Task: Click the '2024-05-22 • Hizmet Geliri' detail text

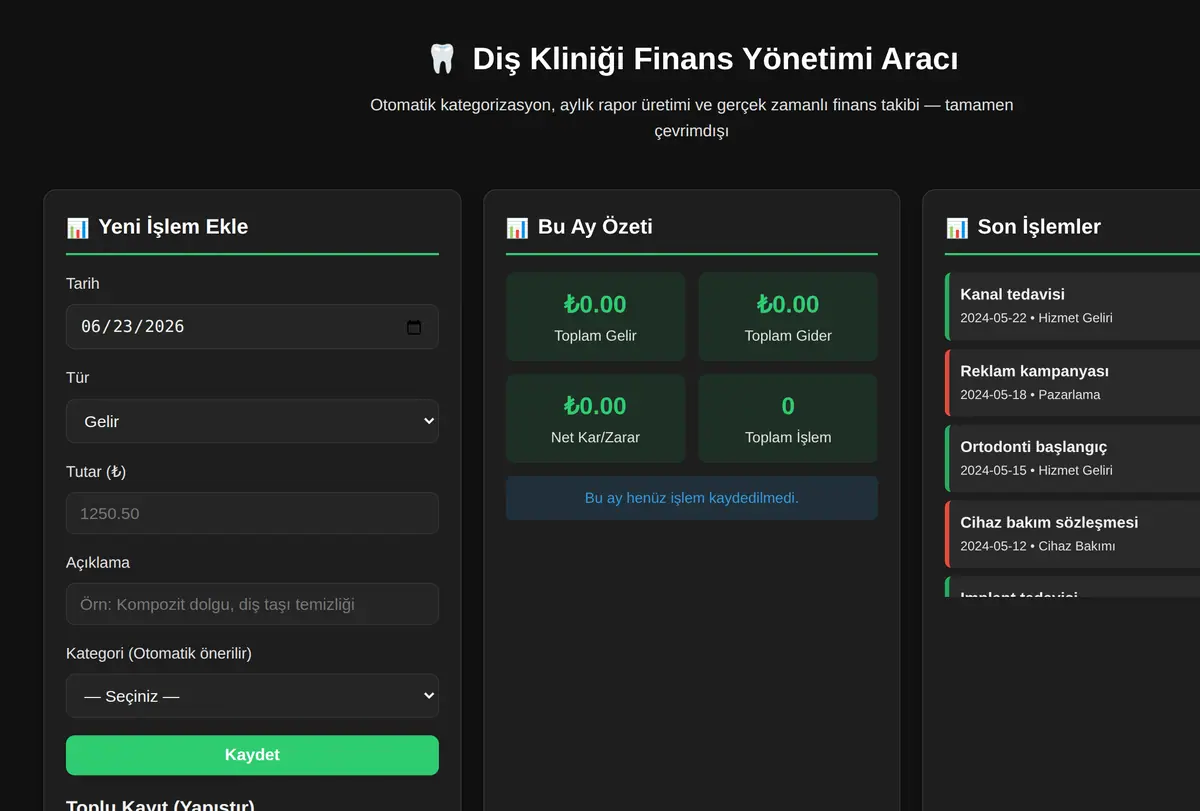Action: point(1036,318)
